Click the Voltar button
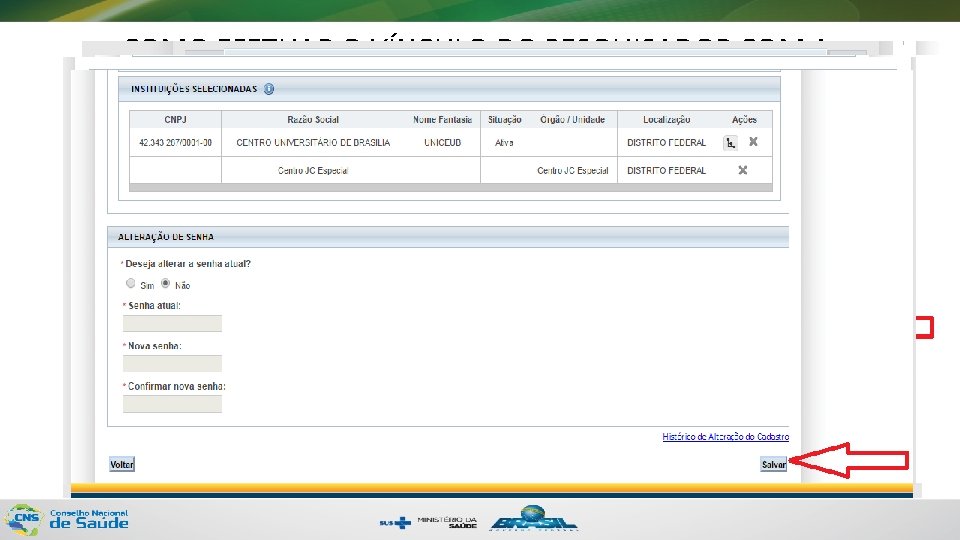Screen dimensions: 960x540 [122, 465]
